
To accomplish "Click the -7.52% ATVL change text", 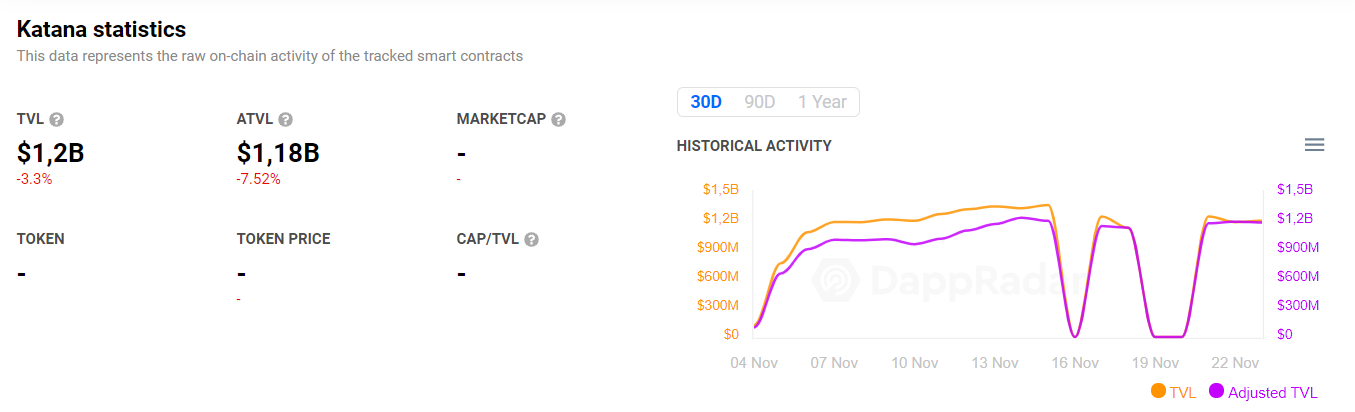I will (x=259, y=179).
